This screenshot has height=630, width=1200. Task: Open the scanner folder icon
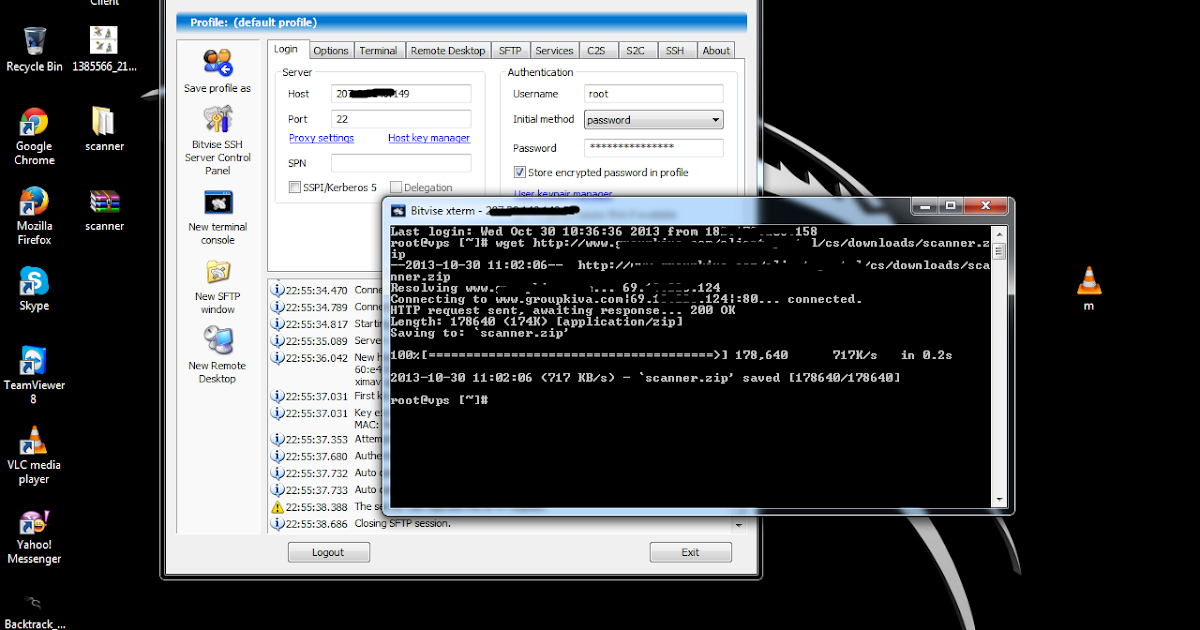coord(104,129)
